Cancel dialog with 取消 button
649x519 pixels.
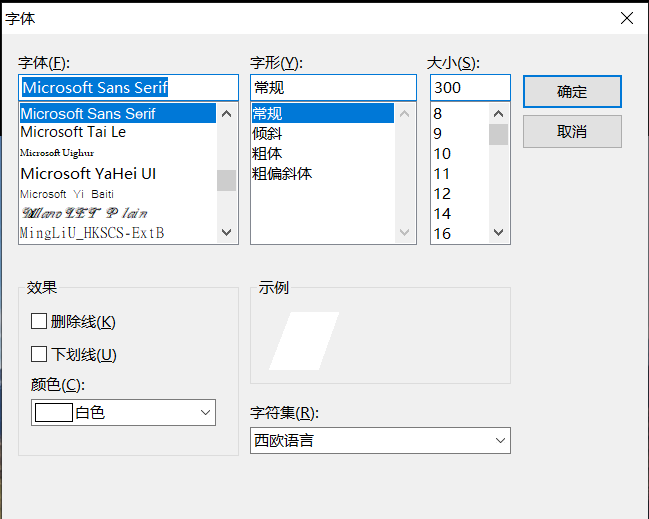(x=572, y=132)
